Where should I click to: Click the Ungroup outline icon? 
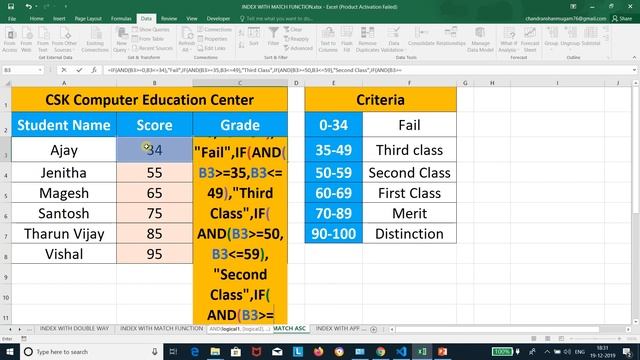pyautogui.click(x=570, y=37)
